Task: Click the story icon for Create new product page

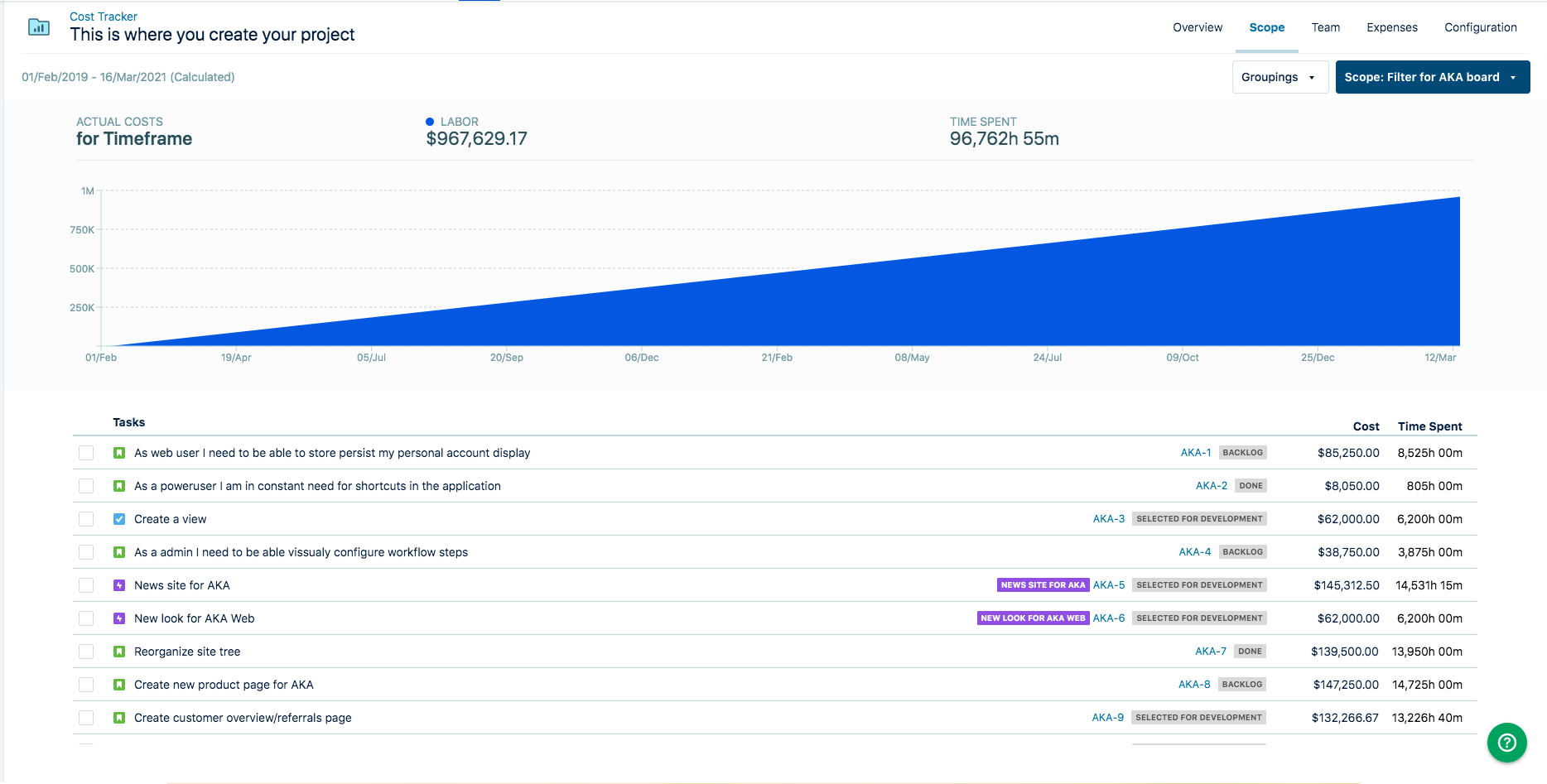Action: pyautogui.click(x=119, y=685)
